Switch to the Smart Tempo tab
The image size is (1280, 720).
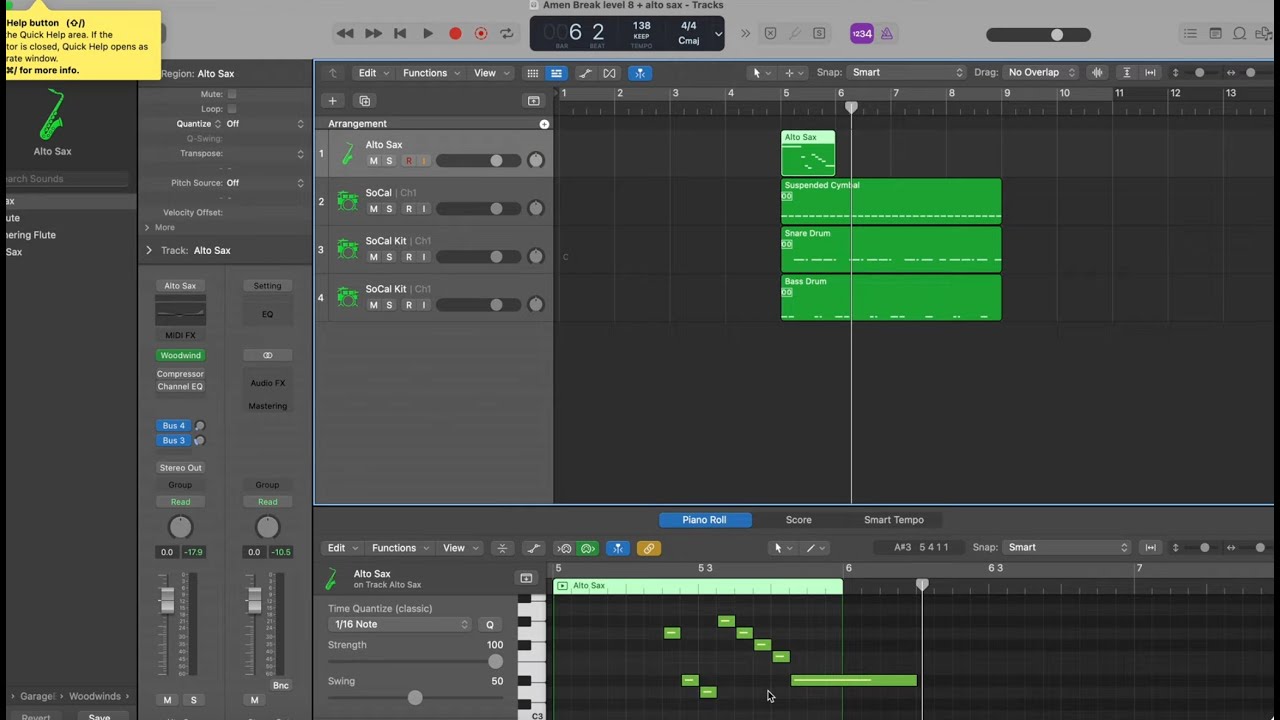click(x=894, y=520)
